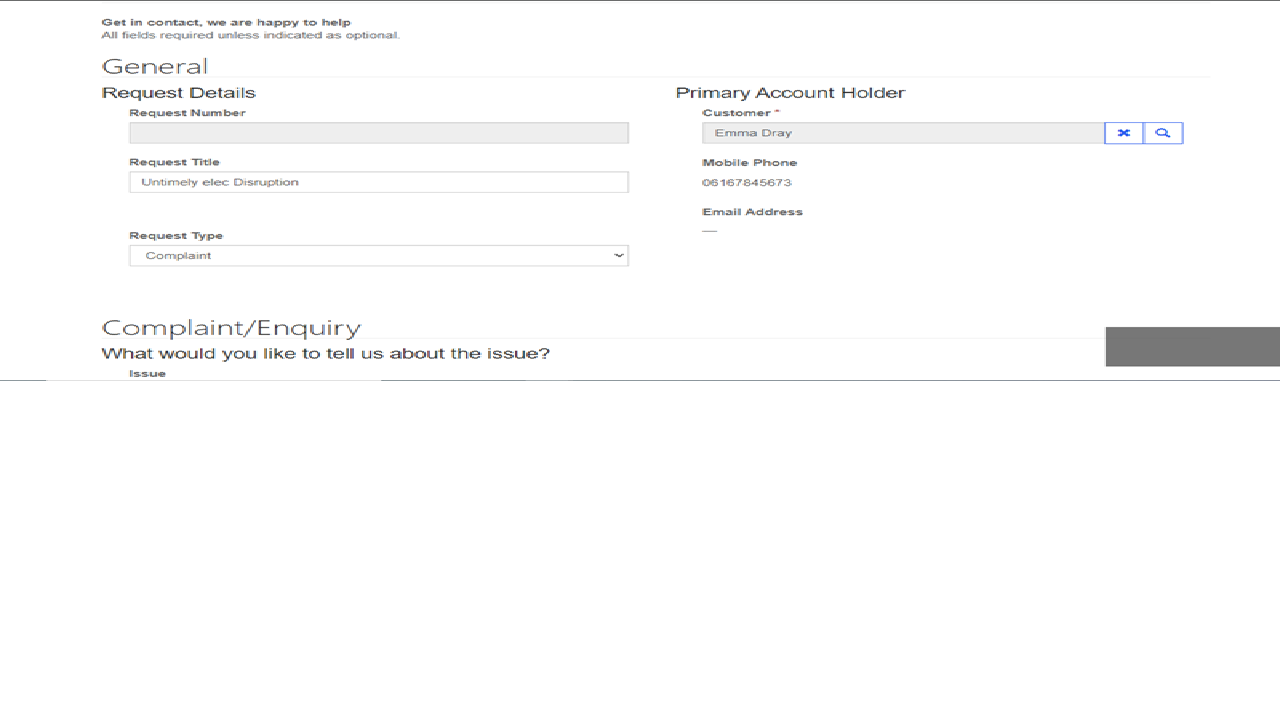Click the Request Title input field
The width and height of the screenshot is (1280, 720).
pos(378,182)
